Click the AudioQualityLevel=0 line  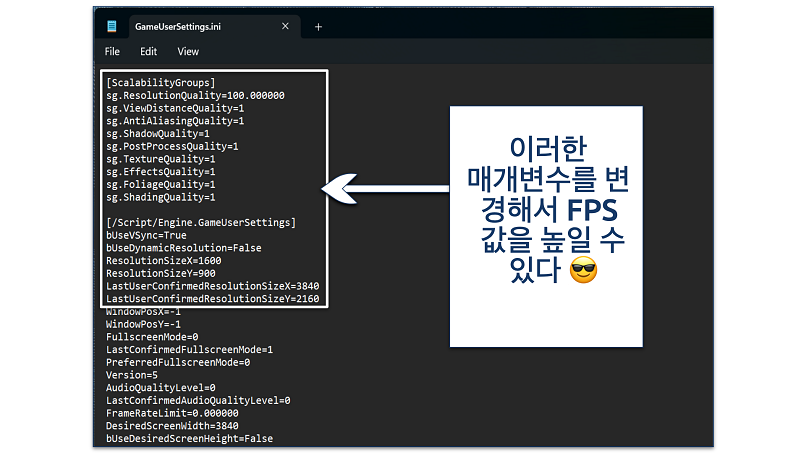[160, 388]
